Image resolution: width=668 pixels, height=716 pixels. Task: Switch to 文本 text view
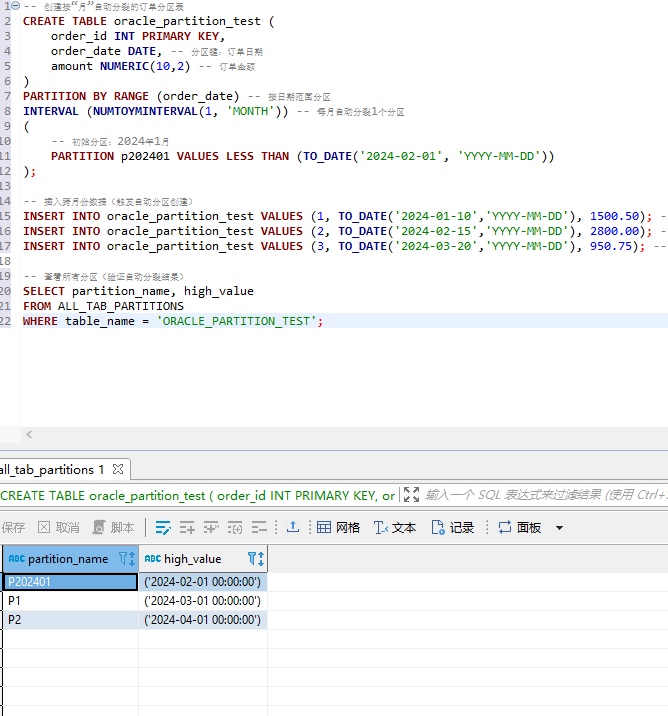point(394,527)
